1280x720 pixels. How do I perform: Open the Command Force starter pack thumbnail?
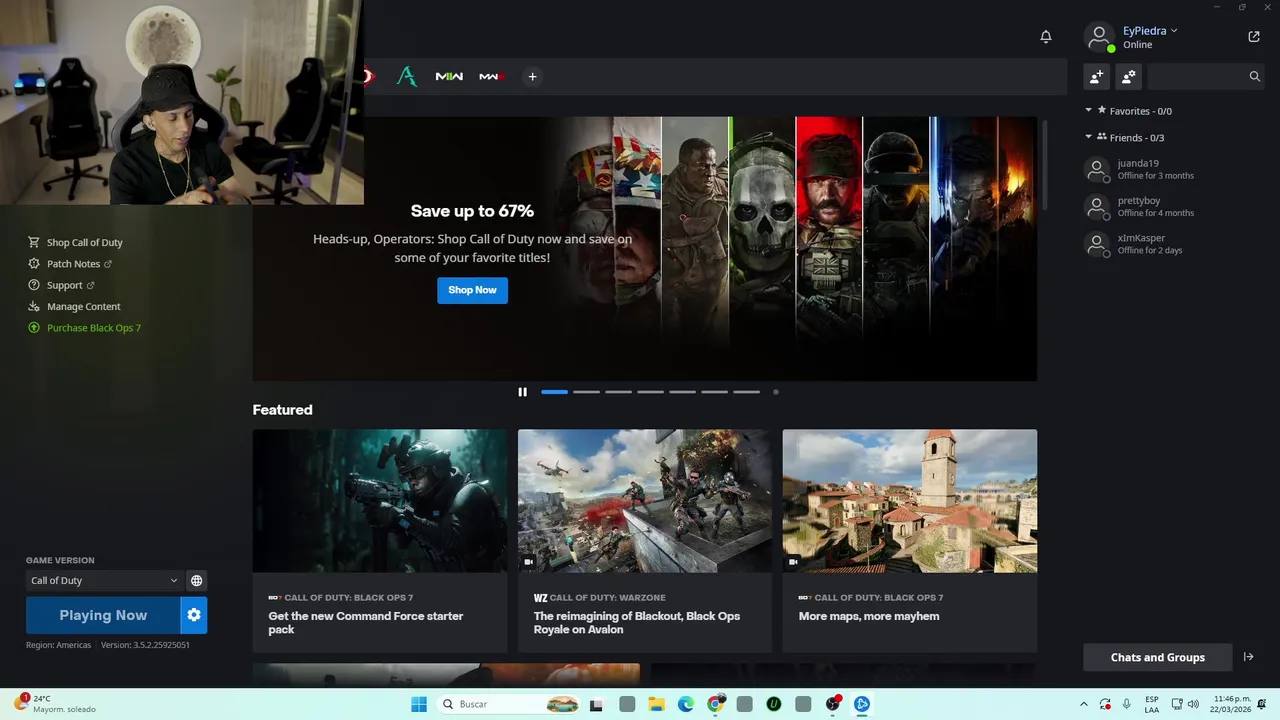(380, 501)
